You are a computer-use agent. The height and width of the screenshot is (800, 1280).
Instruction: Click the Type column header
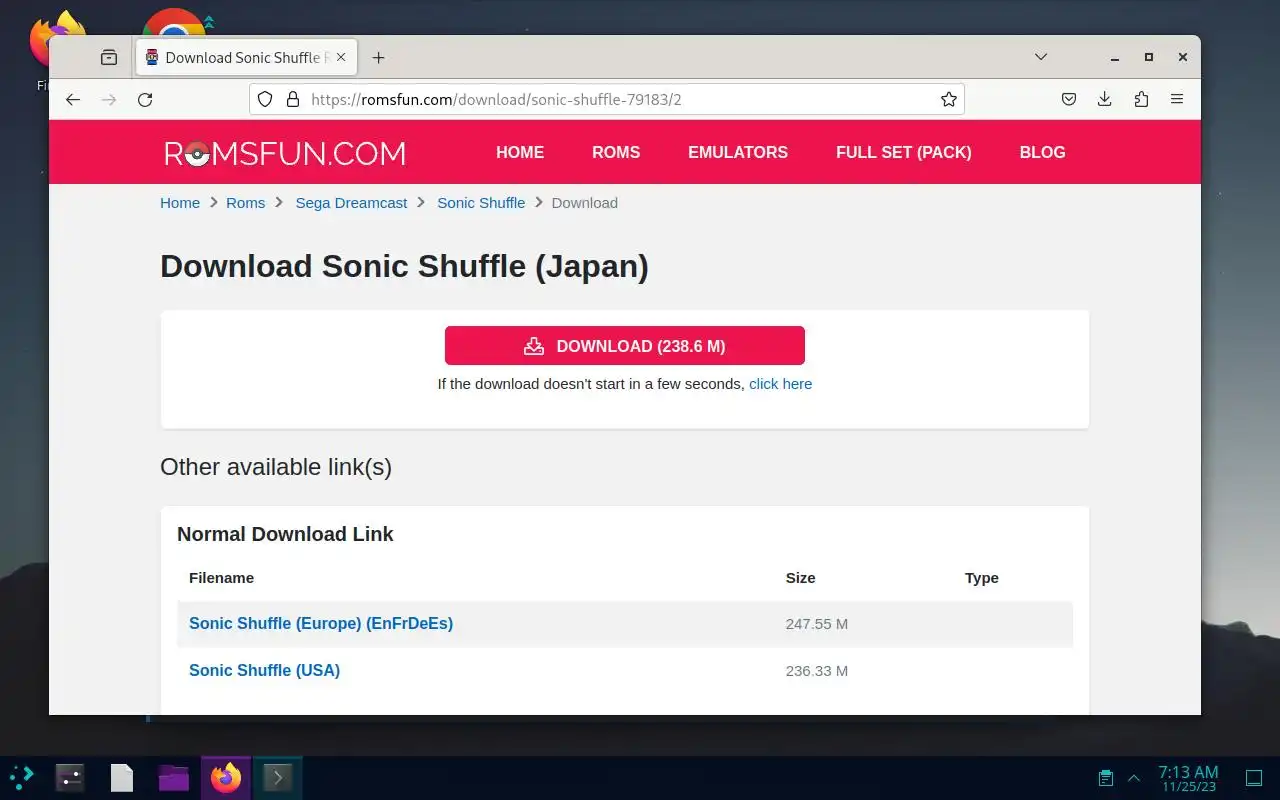point(982,578)
